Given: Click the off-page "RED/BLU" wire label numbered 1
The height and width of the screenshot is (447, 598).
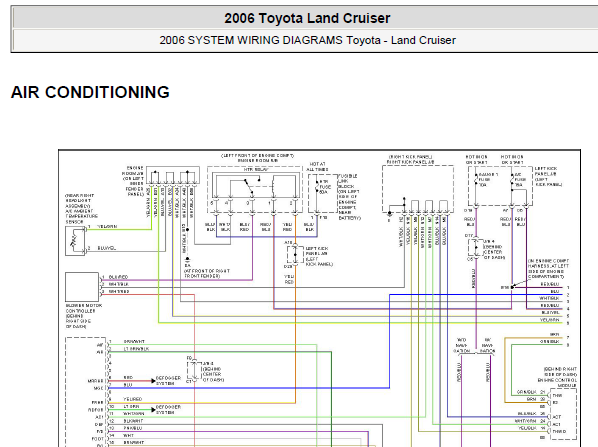Looking at the screenshot, I should coord(550,284).
